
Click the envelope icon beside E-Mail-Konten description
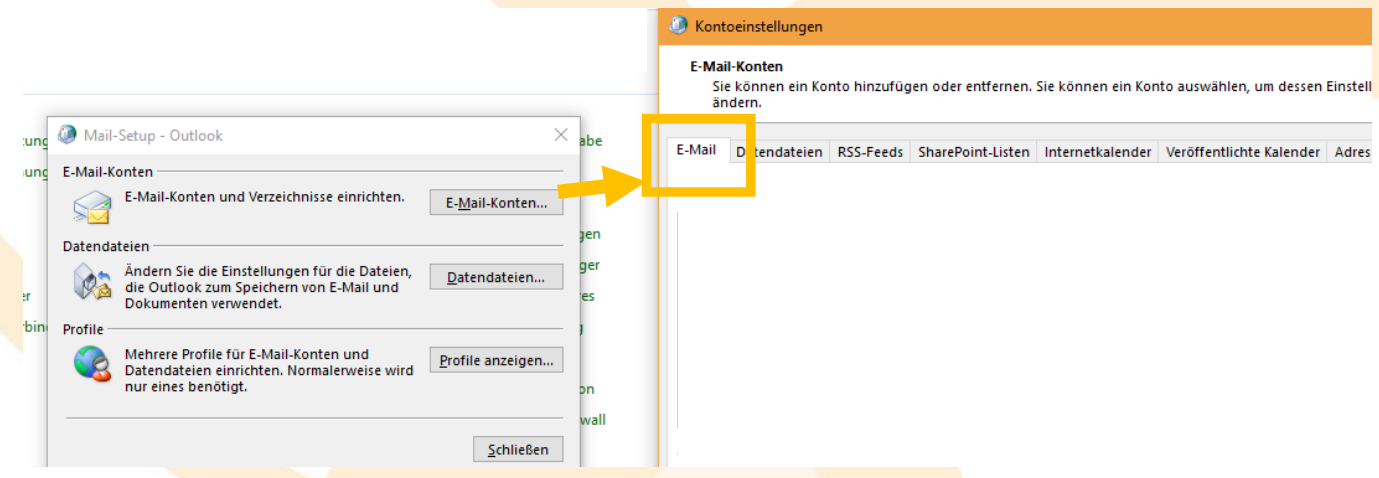(92, 206)
